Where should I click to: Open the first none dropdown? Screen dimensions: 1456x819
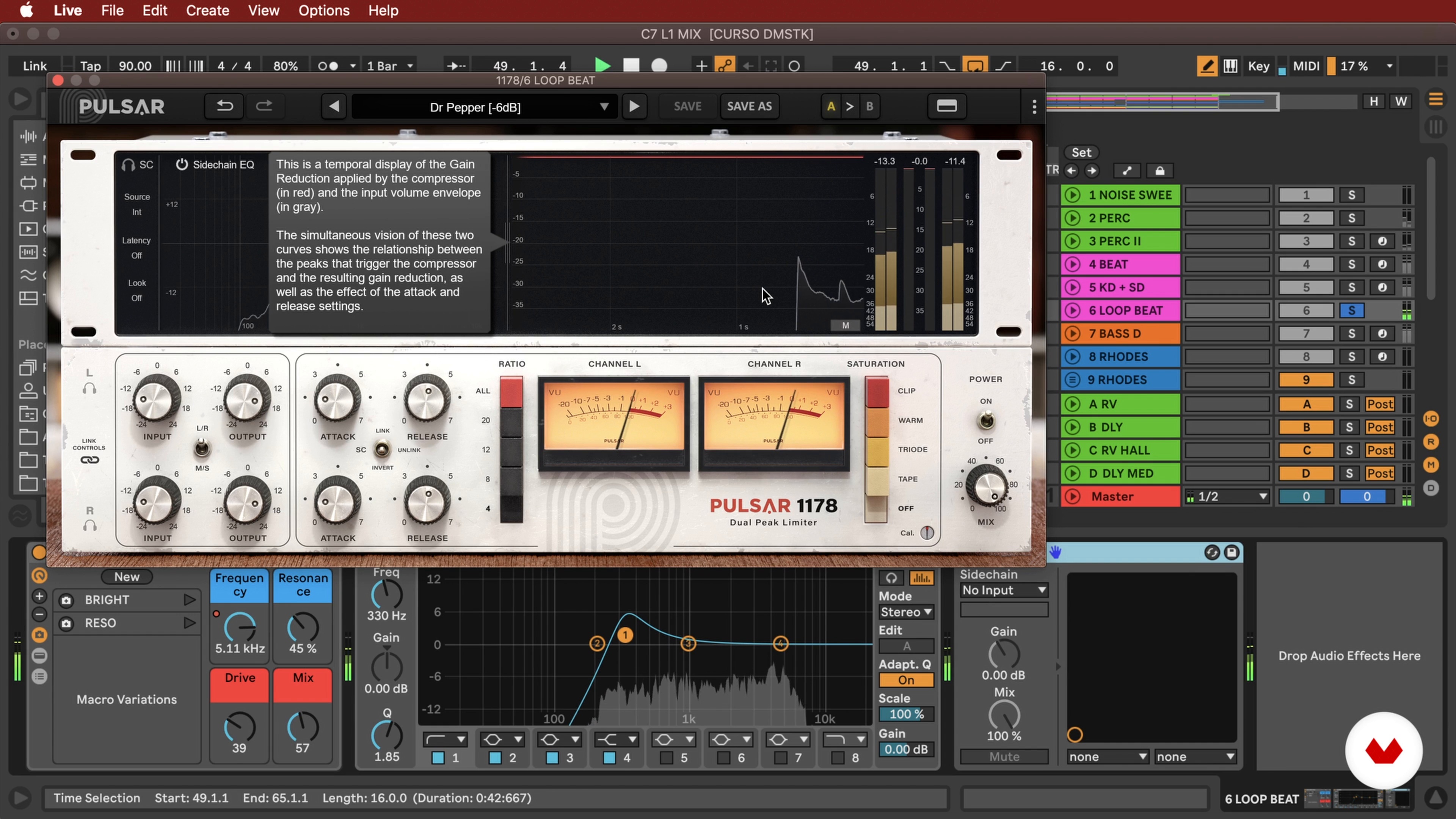click(1107, 756)
